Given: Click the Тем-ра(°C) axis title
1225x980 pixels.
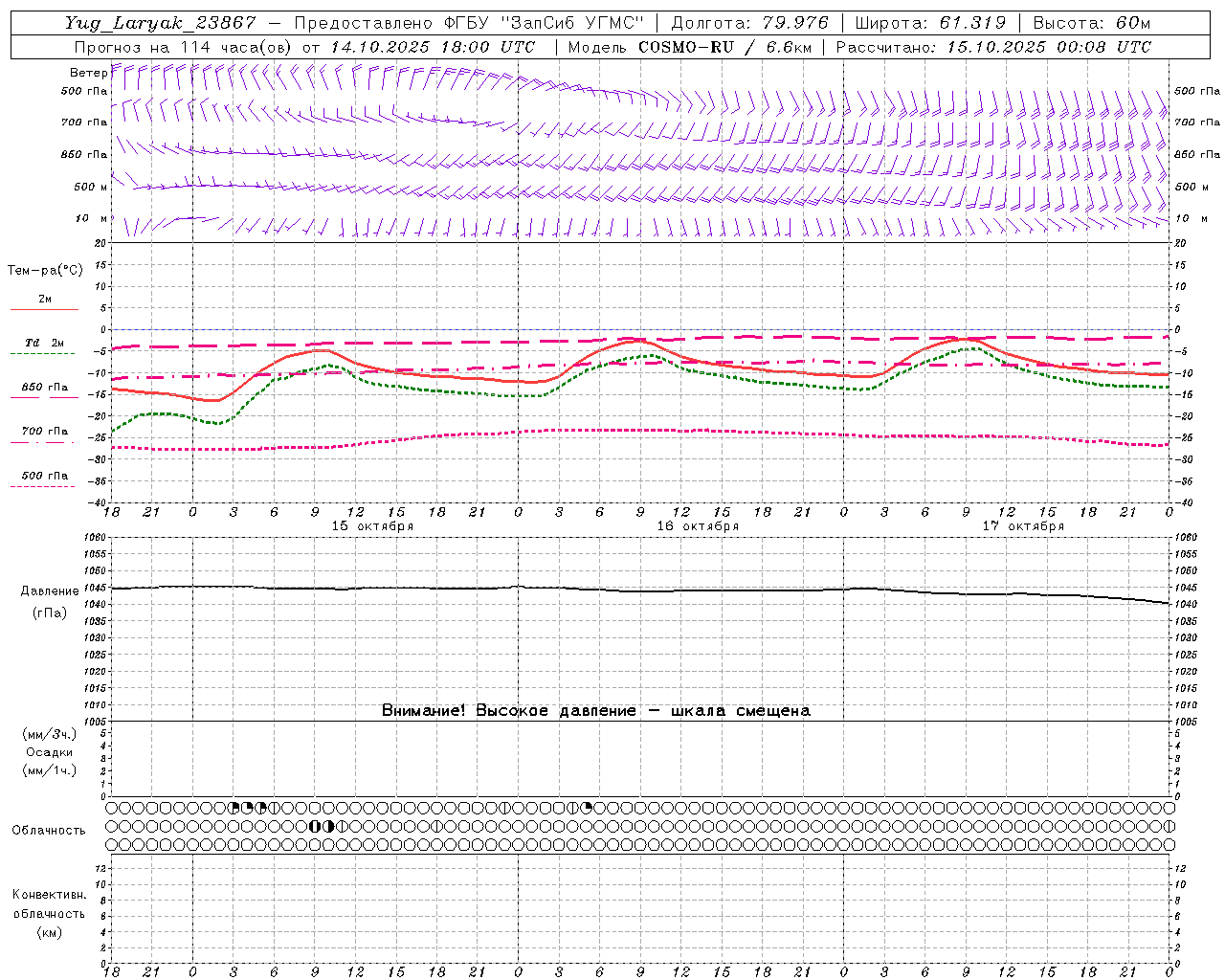Looking at the screenshot, I should tap(45, 271).
